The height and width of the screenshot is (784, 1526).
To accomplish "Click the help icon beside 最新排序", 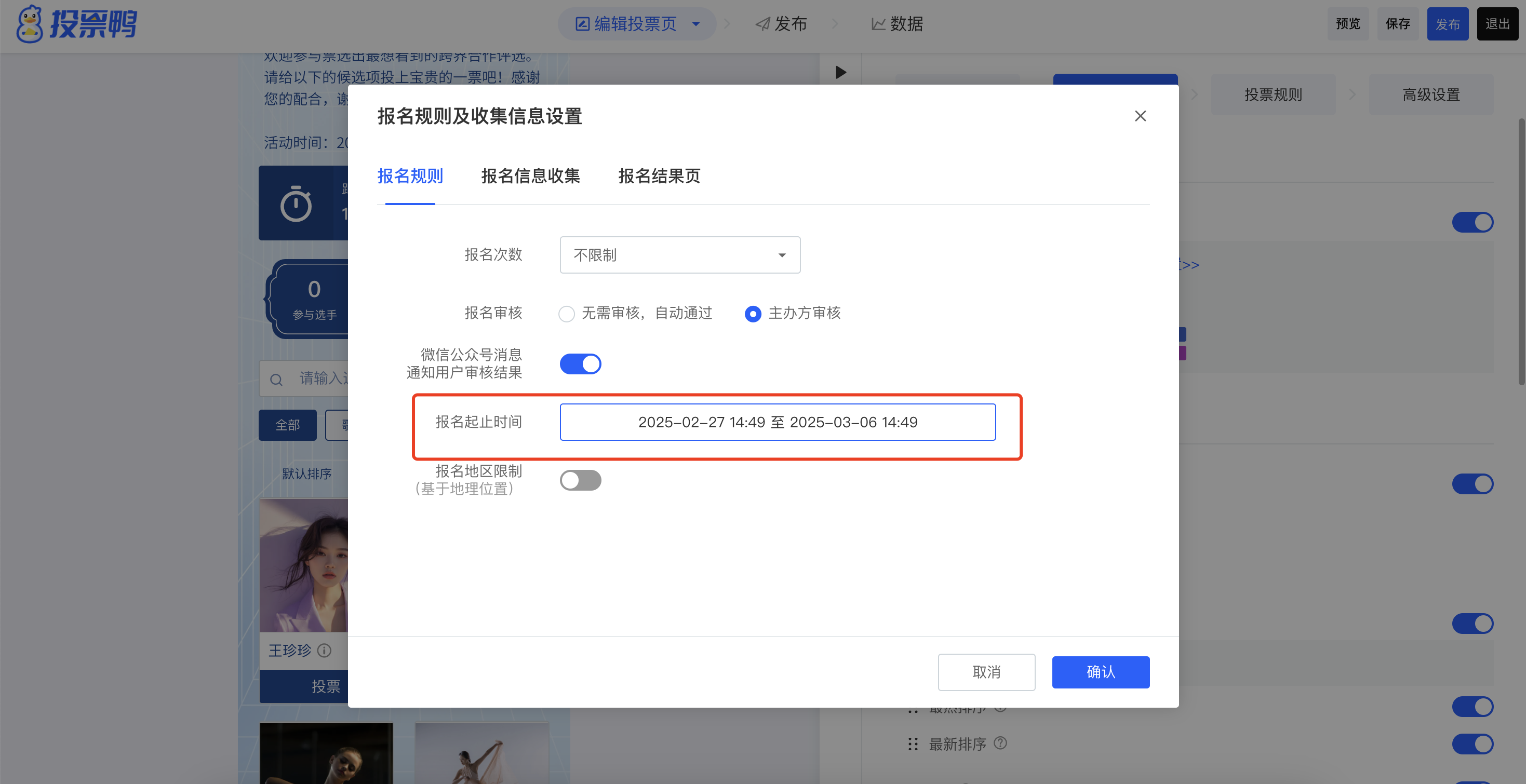I will point(1000,742).
